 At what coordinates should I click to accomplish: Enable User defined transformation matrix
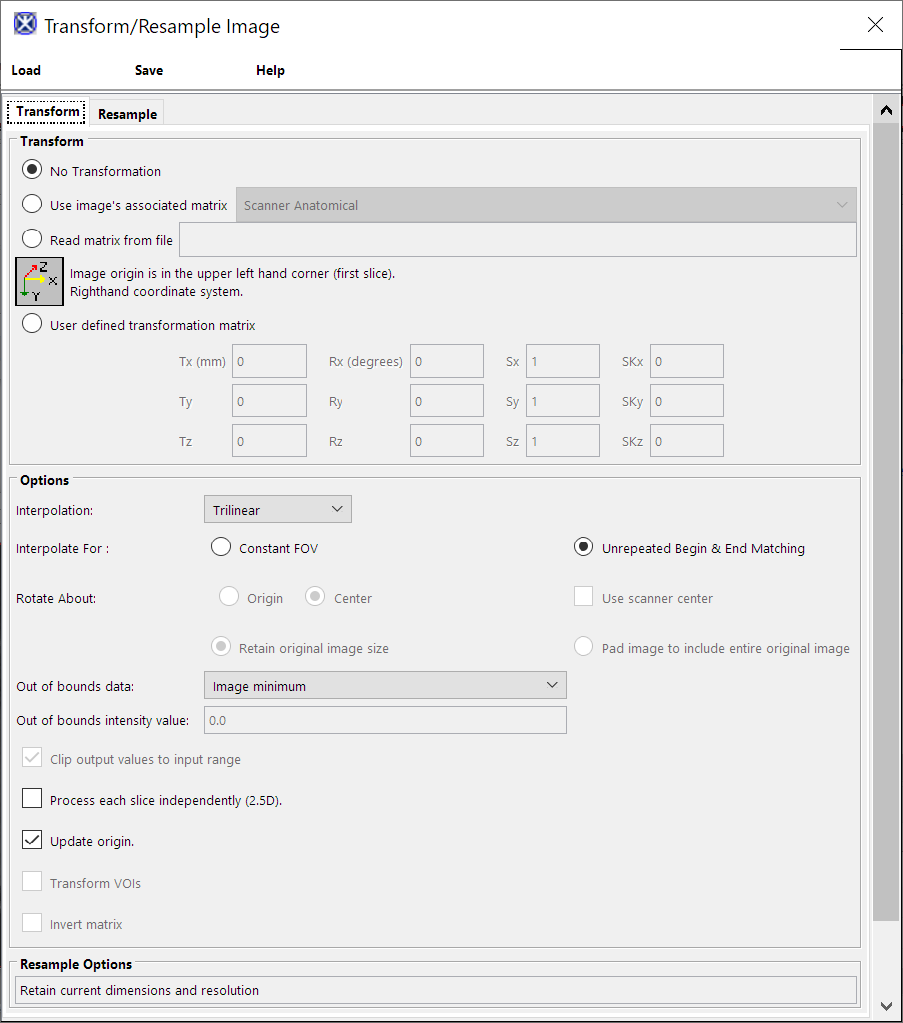pos(32,325)
